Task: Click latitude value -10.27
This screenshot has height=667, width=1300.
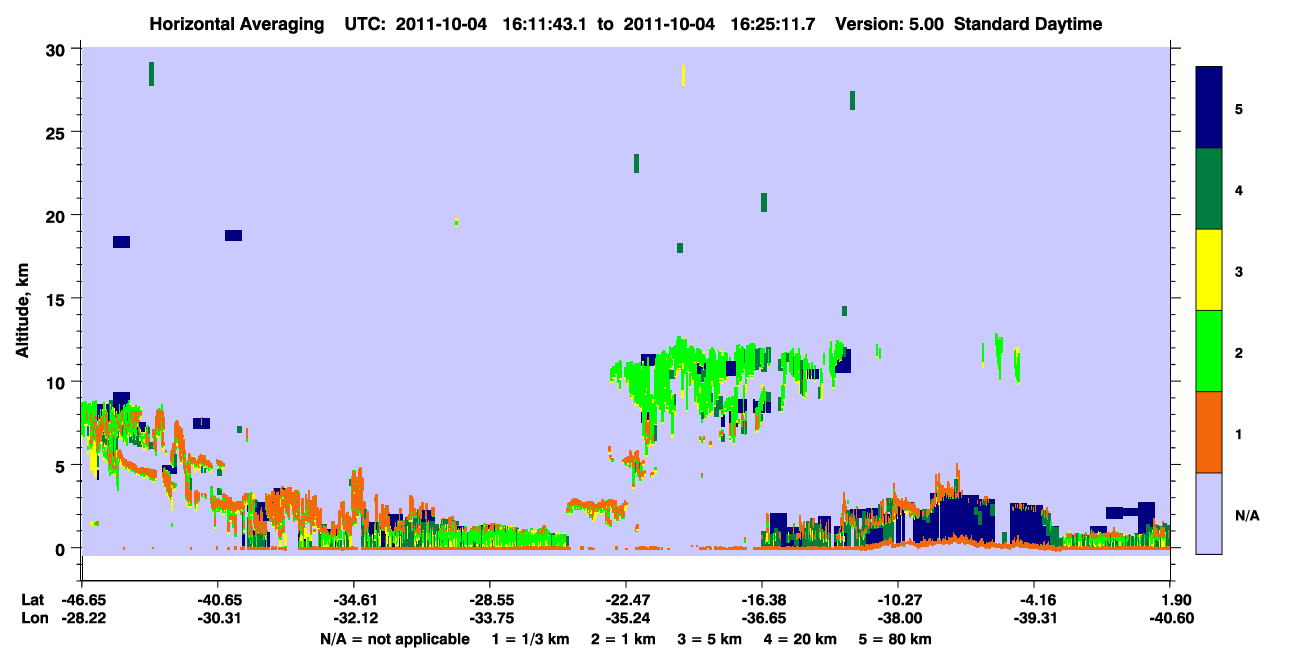Action: (898, 600)
